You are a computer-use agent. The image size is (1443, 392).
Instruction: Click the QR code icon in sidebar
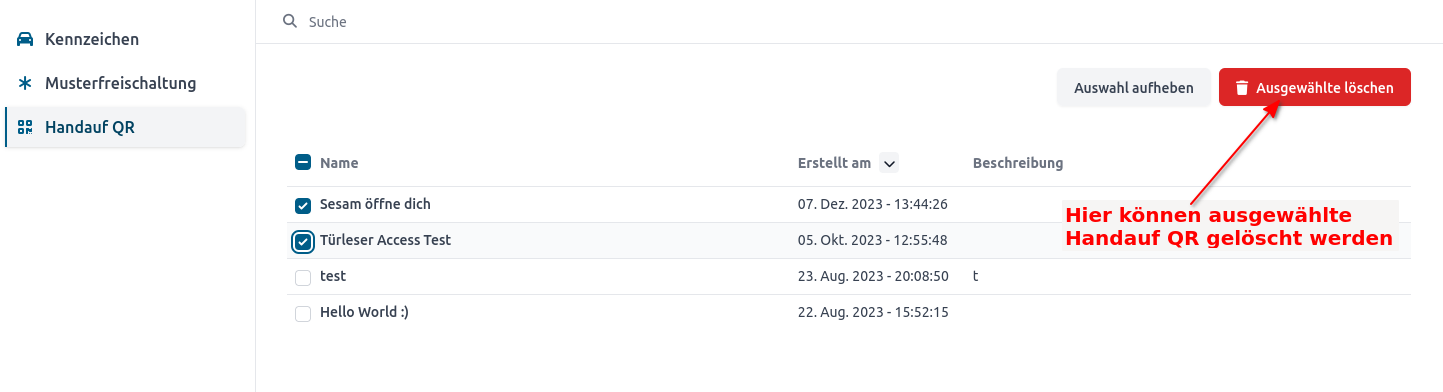[x=26, y=127]
